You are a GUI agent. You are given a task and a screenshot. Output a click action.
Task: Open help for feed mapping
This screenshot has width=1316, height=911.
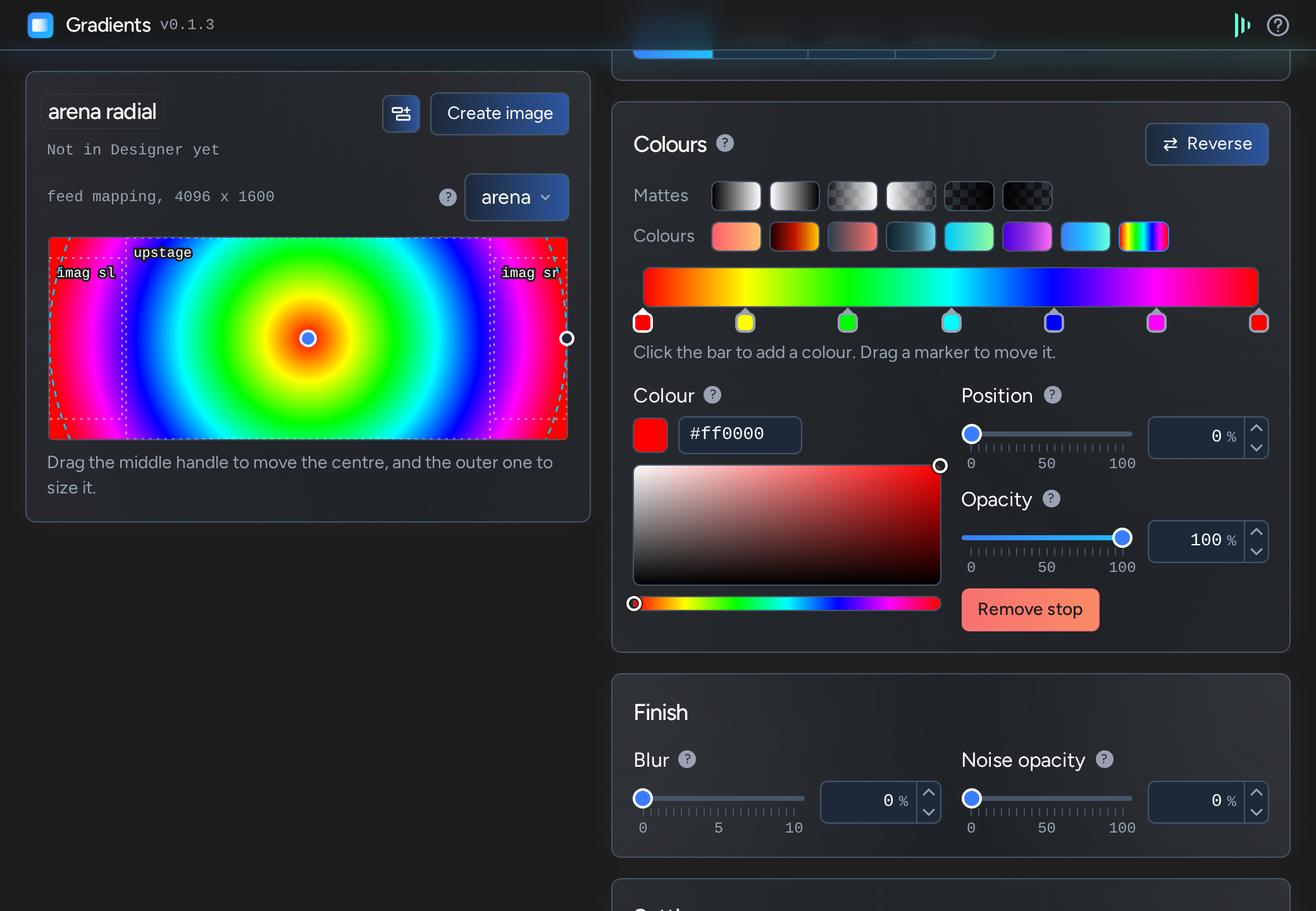(448, 197)
